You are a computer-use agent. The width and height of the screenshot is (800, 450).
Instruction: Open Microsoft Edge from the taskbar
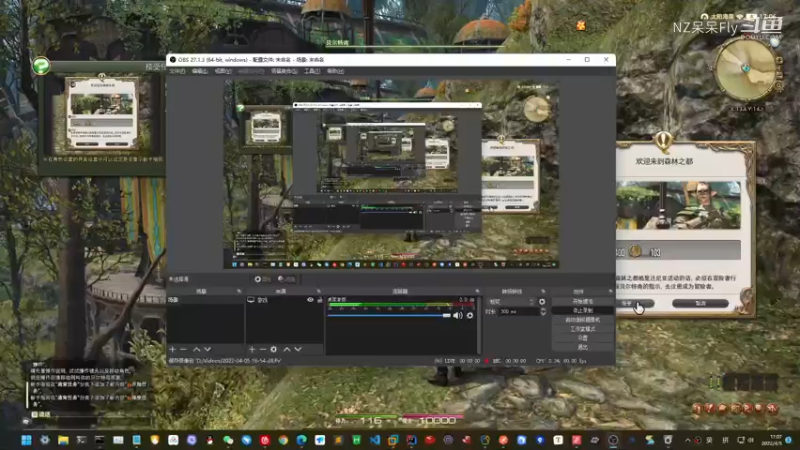point(302,440)
